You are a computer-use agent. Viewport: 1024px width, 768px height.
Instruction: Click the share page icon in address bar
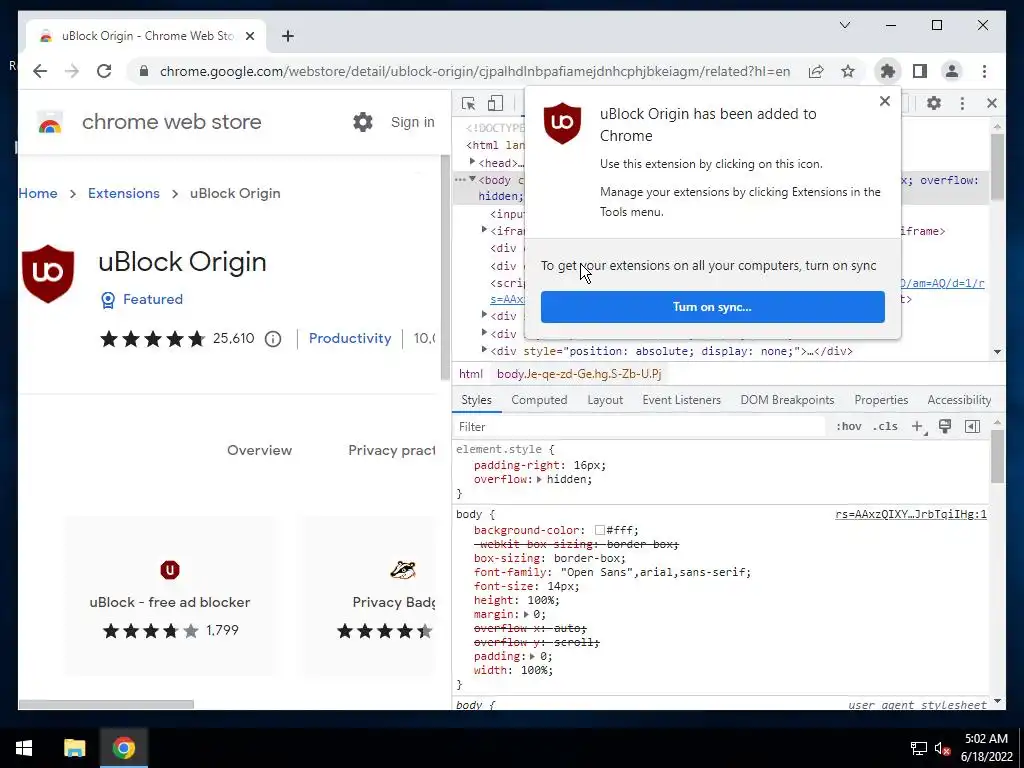(816, 71)
